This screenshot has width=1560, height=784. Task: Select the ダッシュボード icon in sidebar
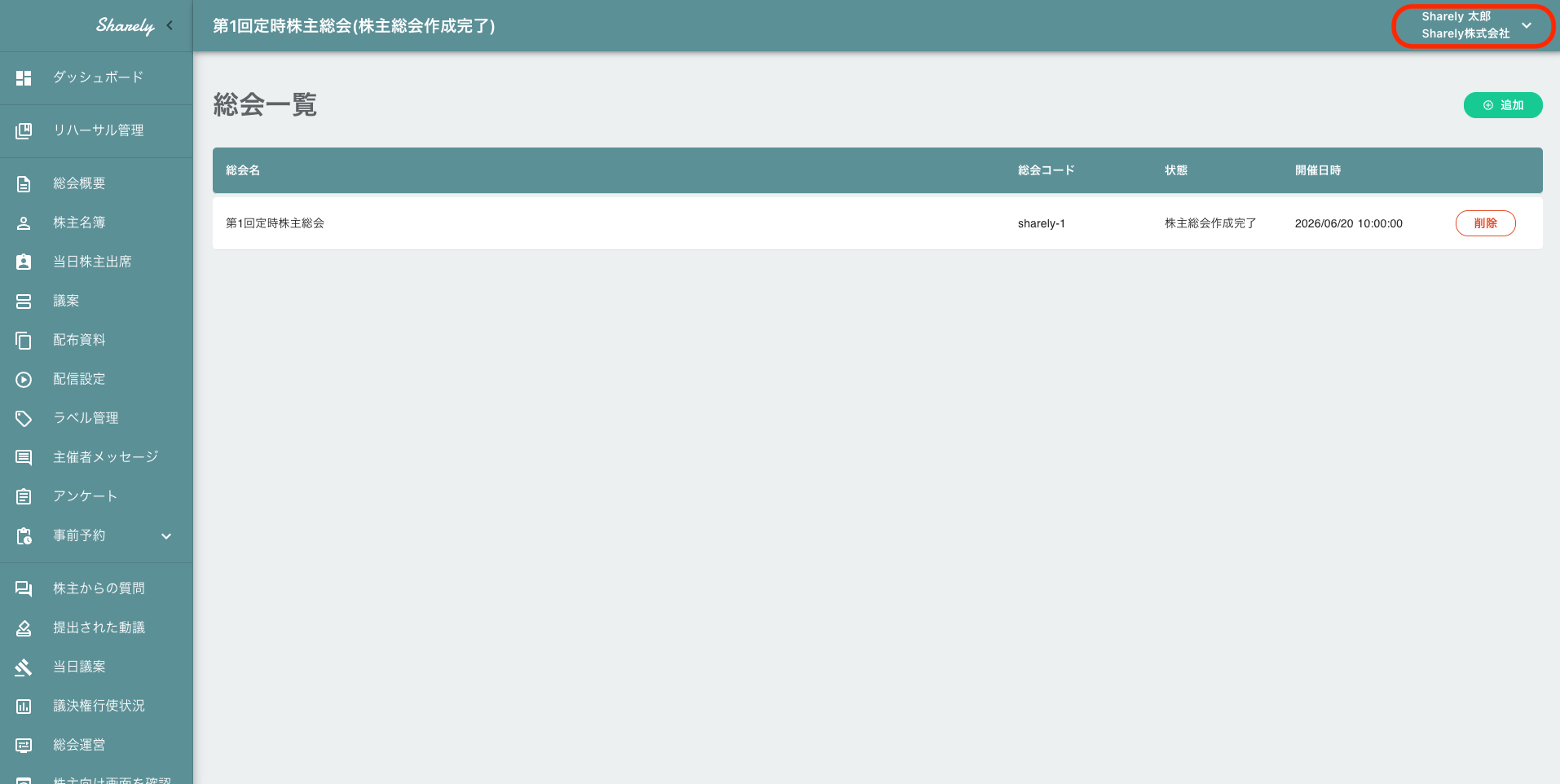click(x=23, y=77)
